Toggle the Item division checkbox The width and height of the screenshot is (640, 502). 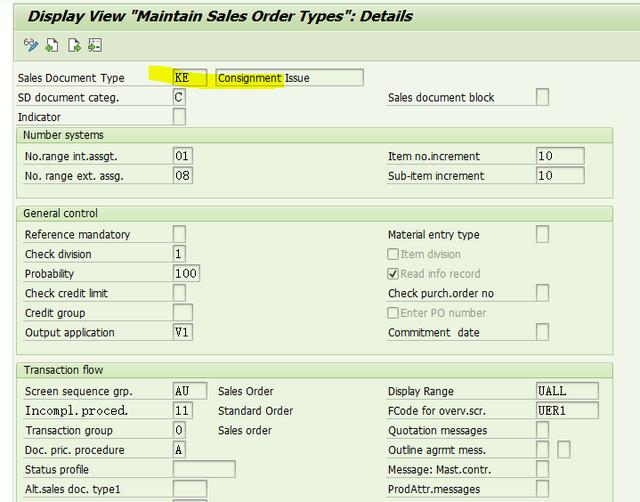[394, 254]
